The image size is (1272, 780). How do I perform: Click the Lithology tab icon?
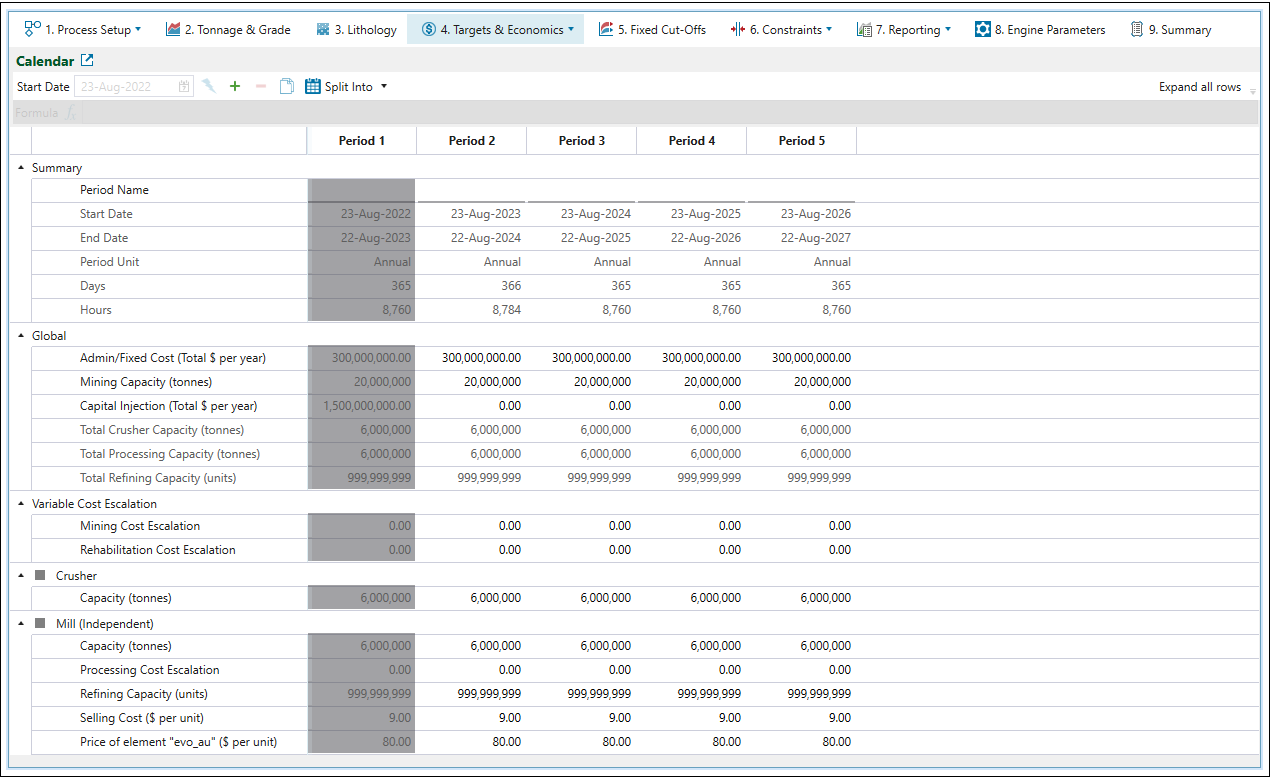click(323, 30)
